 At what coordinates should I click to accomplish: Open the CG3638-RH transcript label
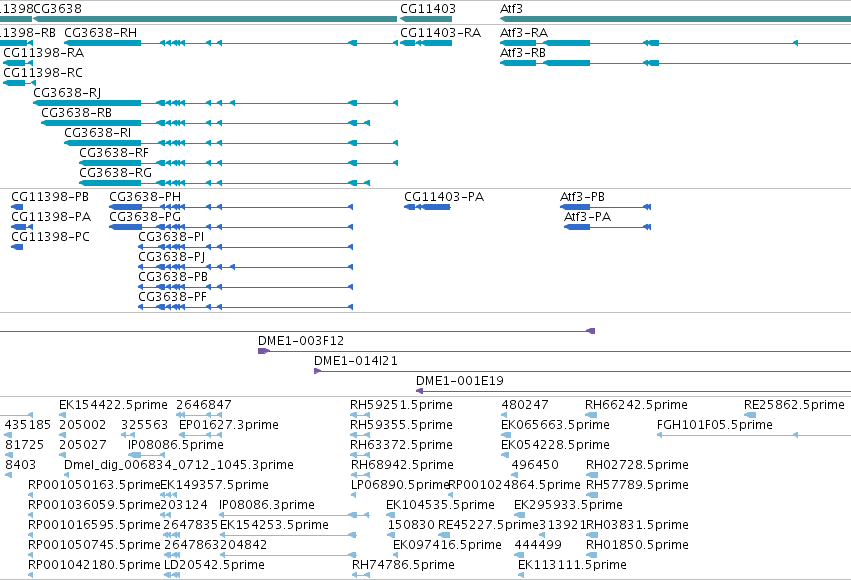100,33
